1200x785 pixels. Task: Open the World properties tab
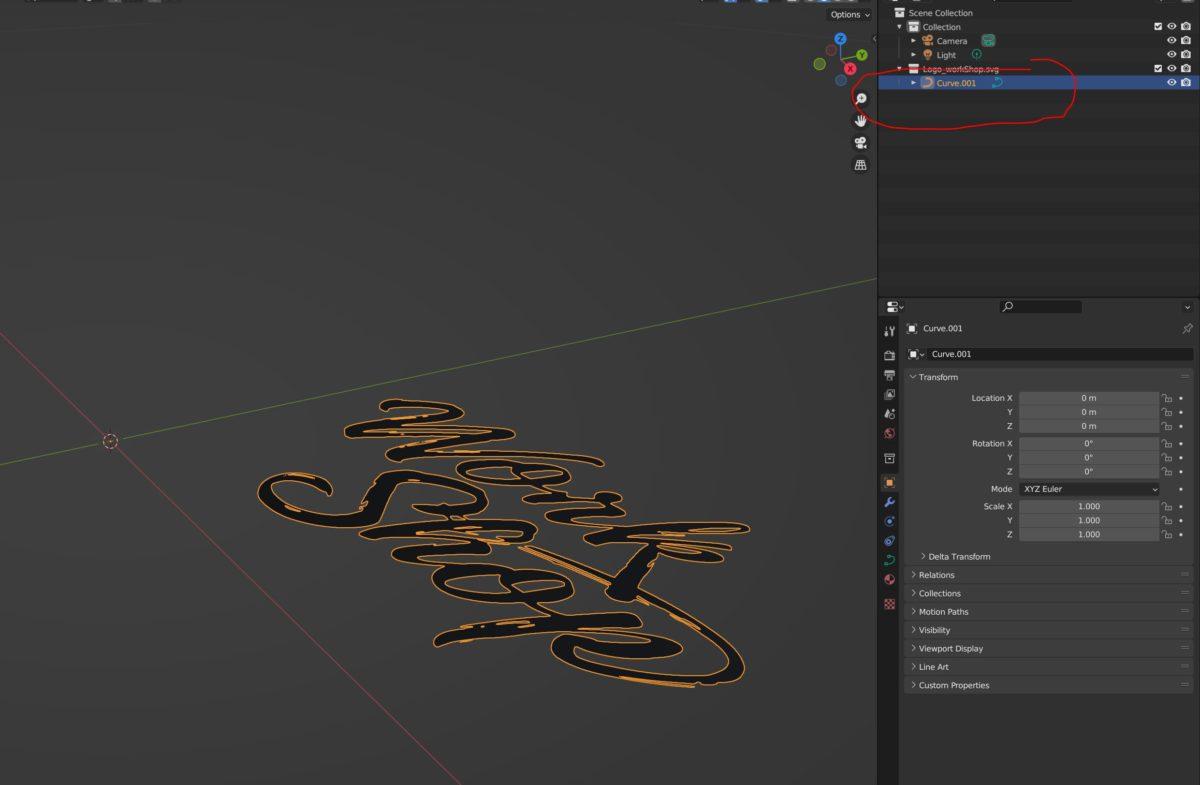[x=889, y=433]
